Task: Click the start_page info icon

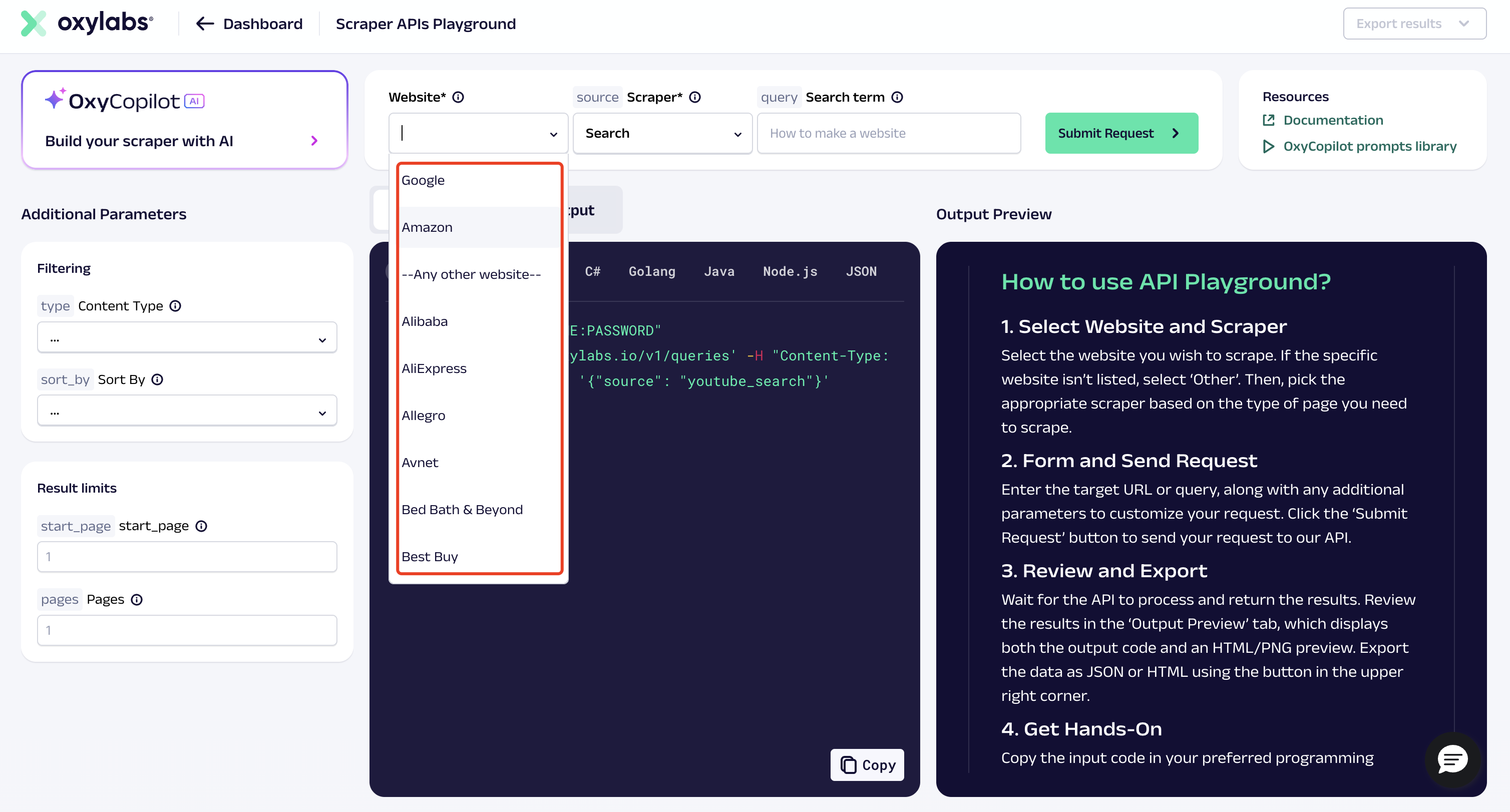Action: (201, 527)
